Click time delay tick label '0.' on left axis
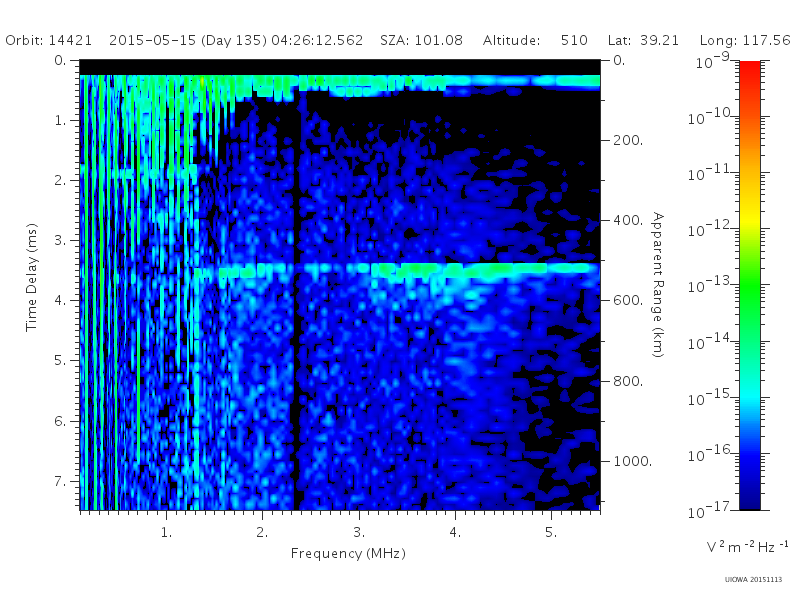 [60, 61]
